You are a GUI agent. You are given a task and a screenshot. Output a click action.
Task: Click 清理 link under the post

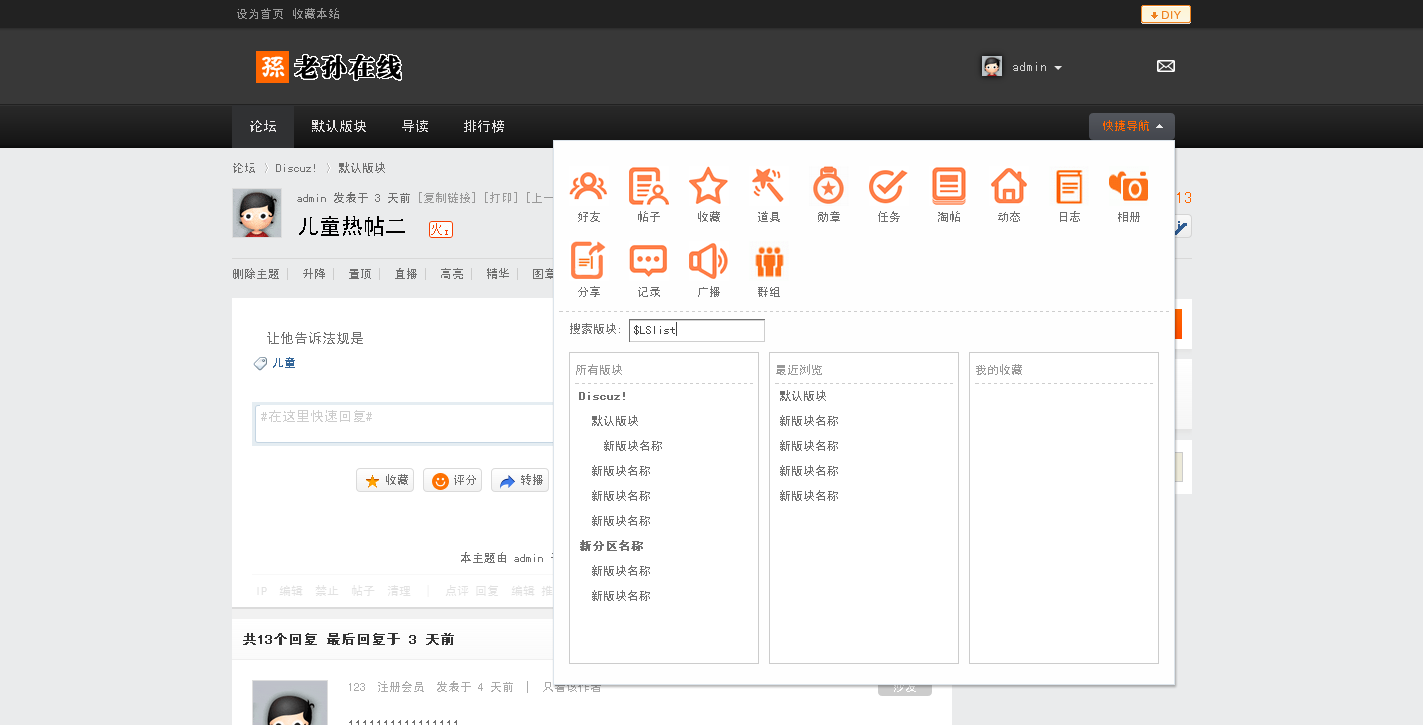(399, 591)
